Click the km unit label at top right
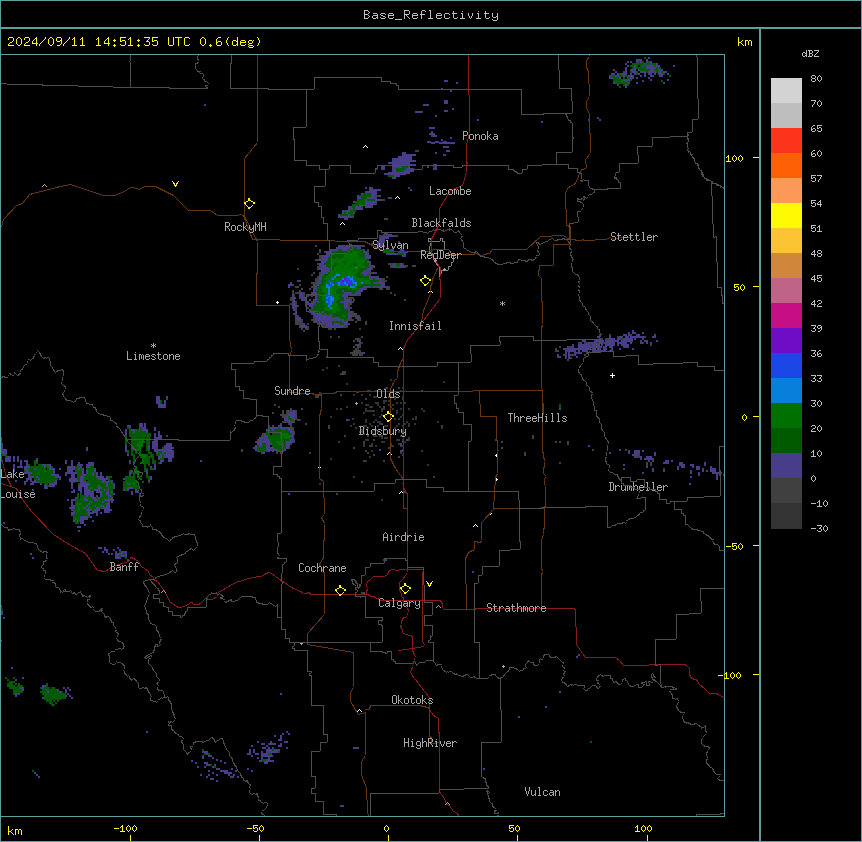 pyautogui.click(x=744, y=42)
